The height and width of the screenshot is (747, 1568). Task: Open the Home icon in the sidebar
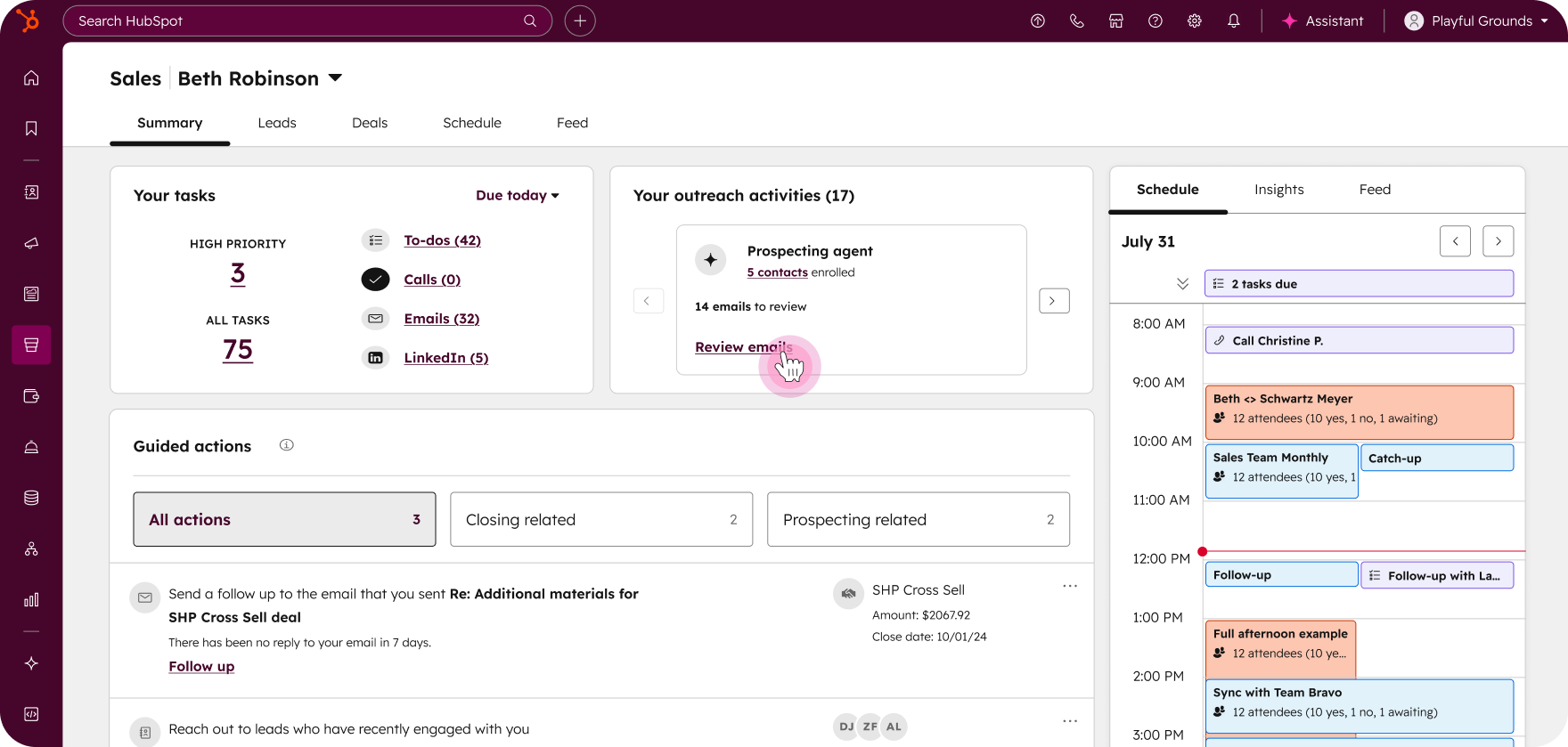point(31,78)
